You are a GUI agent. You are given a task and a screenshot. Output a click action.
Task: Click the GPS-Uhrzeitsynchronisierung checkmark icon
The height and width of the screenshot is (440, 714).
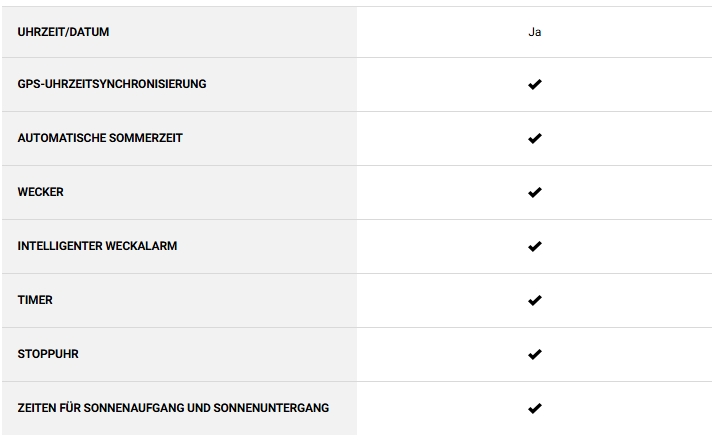click(534, 85)
